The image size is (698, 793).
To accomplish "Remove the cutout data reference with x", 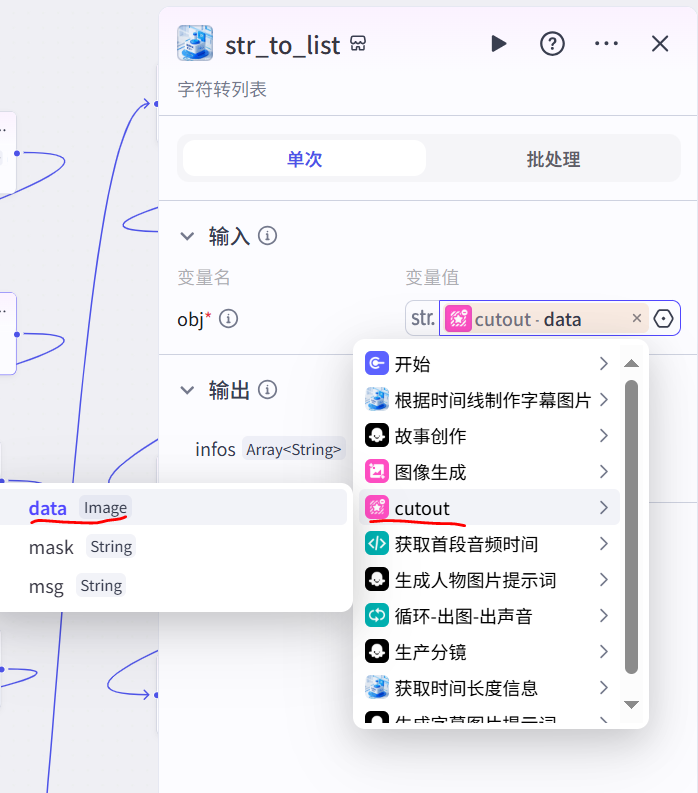I will (637, 318).
